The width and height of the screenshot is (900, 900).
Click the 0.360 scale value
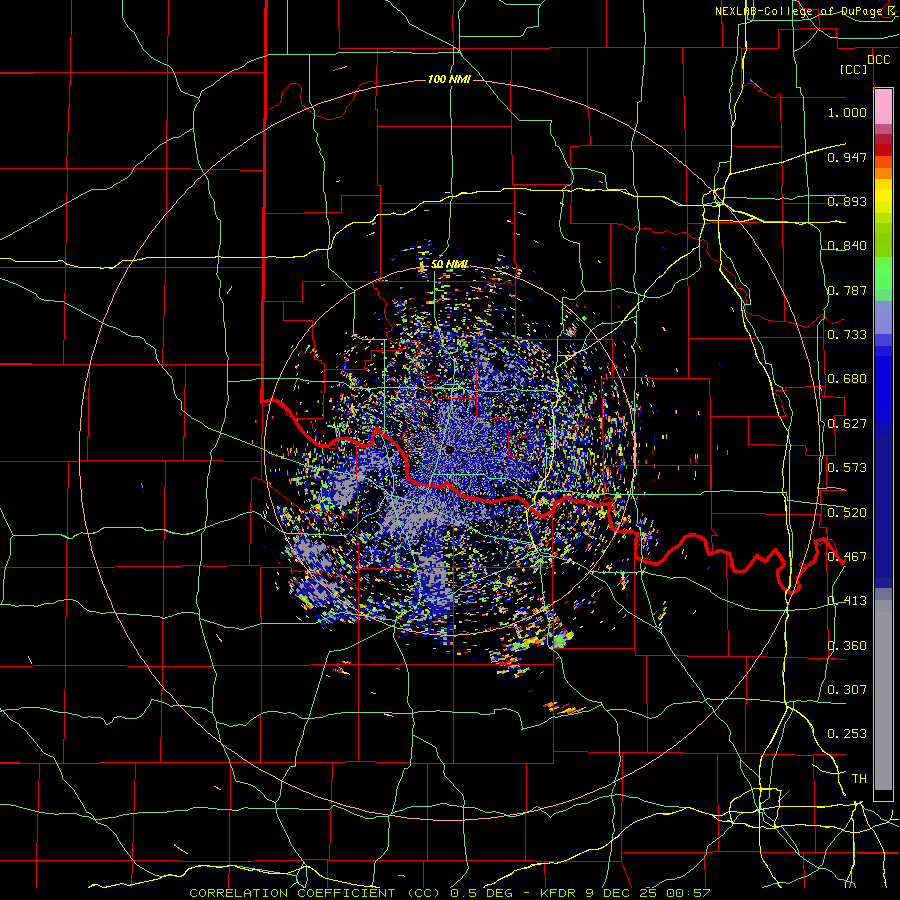tap(847, 646)
